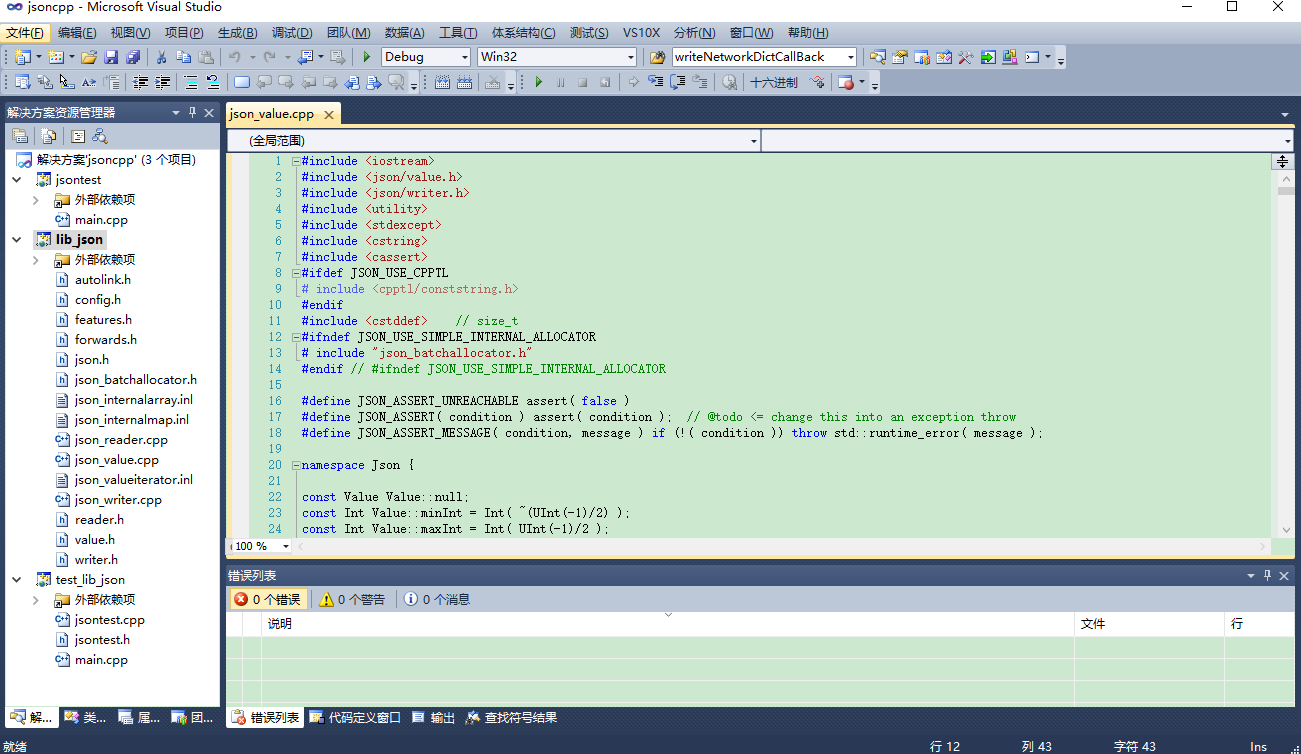Screen dimensions: 1301x754
Task: Click the Open File folder icon
Action: click(x=89, y=57)
